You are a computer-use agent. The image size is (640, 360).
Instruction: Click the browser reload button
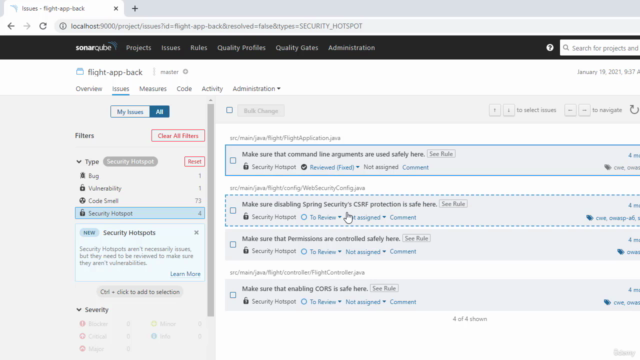point(43,26)
